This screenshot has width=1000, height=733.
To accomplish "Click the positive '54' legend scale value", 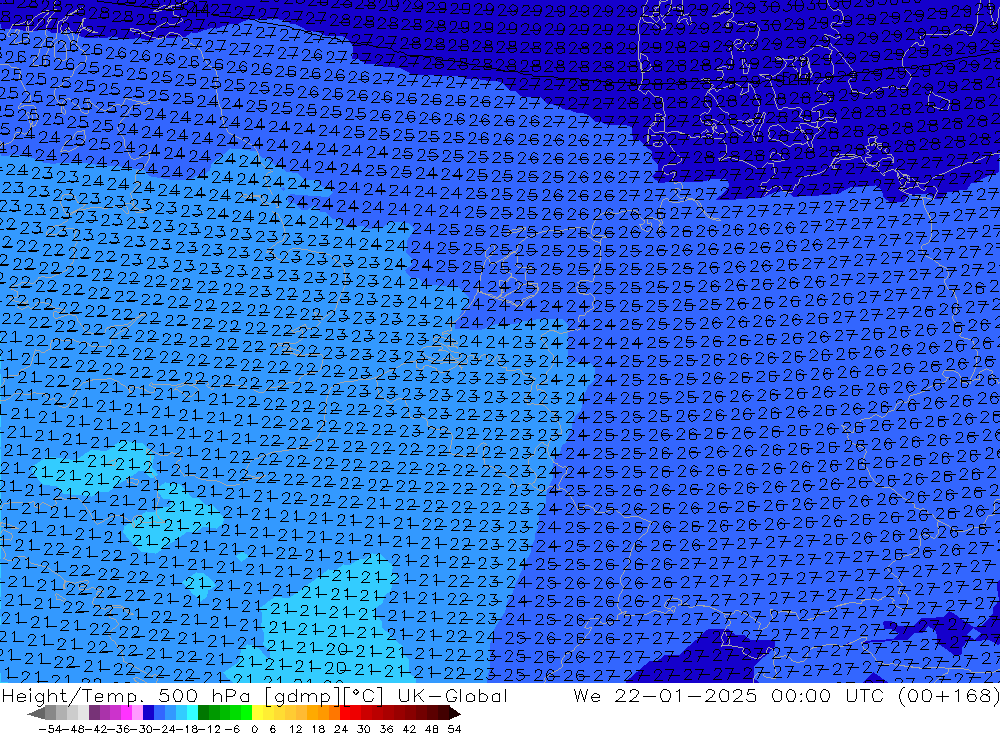I will pos(454,729).
